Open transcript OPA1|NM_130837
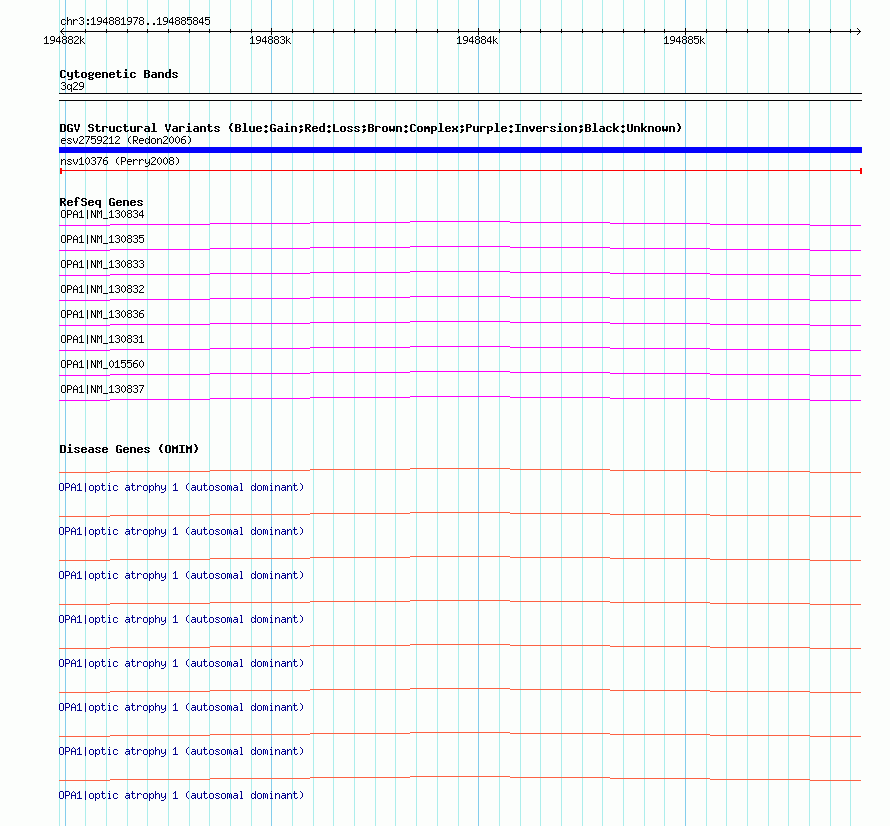 tap(102, 389)
